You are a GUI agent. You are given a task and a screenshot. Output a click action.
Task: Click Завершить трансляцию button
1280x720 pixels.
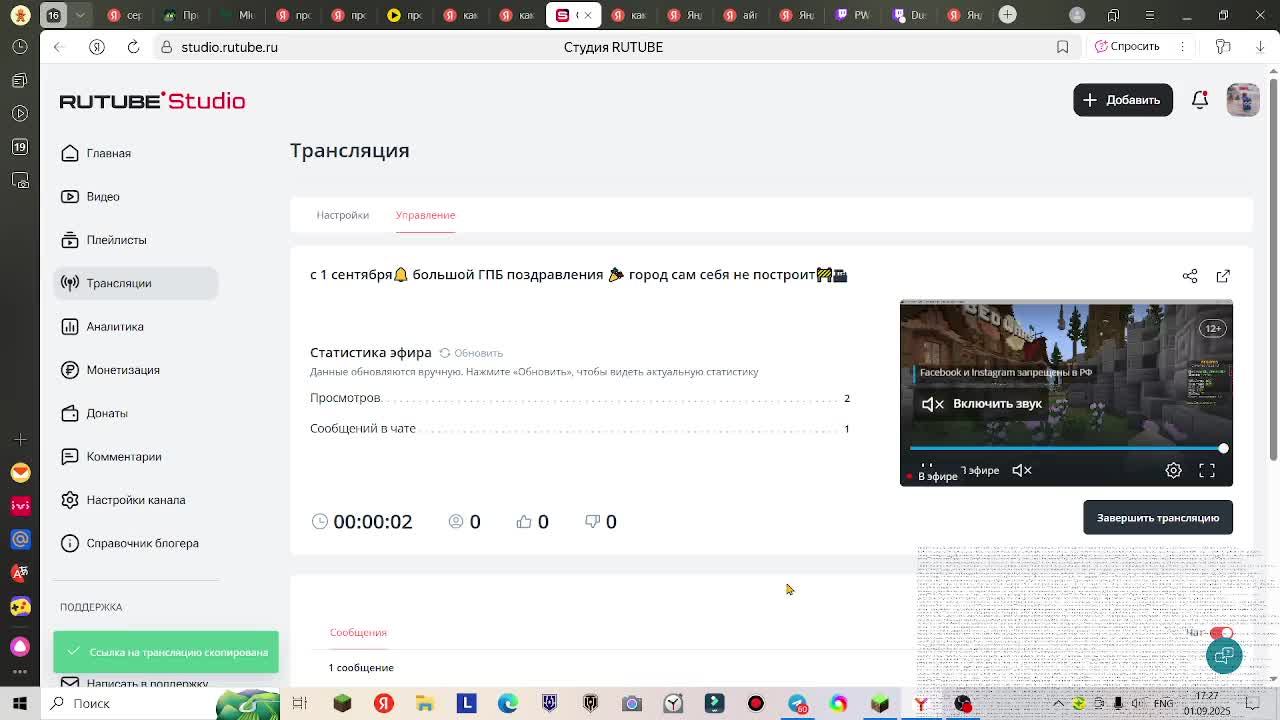coord(1158,518)
